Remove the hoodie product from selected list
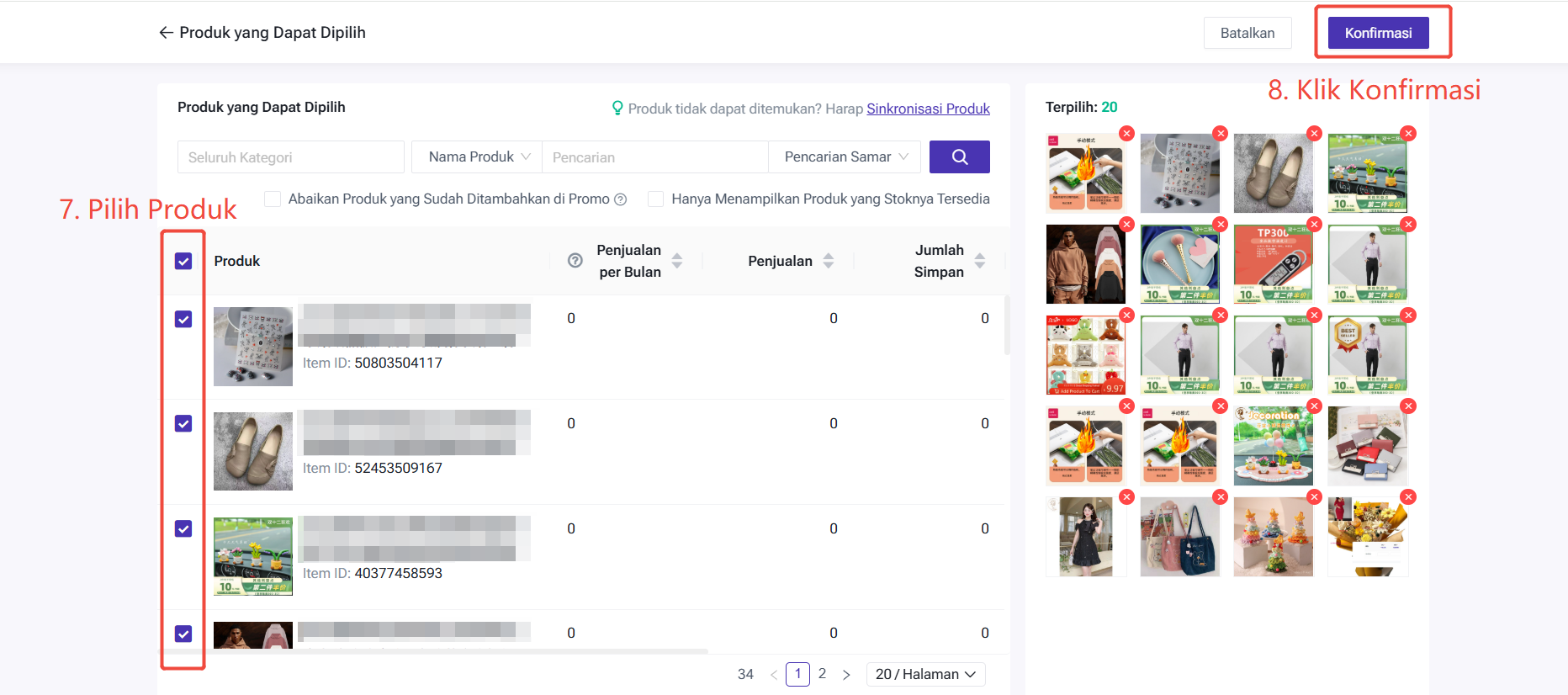Viewport: 1568px width, 695px height. [x=1126, y=225]
